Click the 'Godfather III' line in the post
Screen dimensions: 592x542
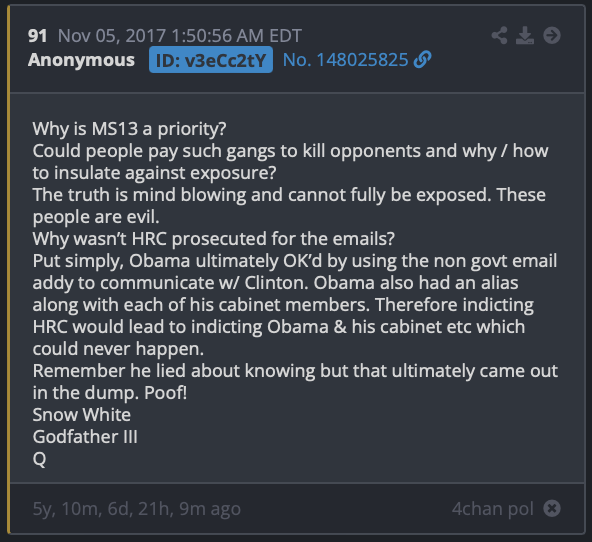tap(85, 436)
